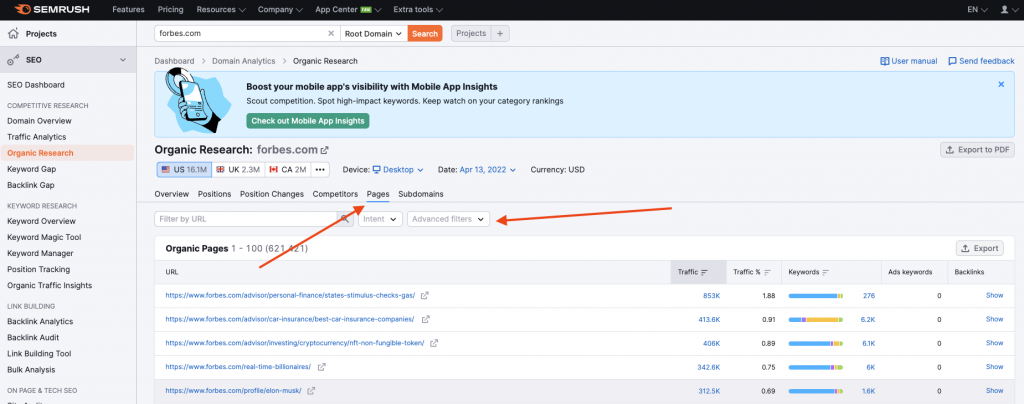Click the Semrush logo
The height and width of the screenshot is (404, 1024).
[52, 10]
